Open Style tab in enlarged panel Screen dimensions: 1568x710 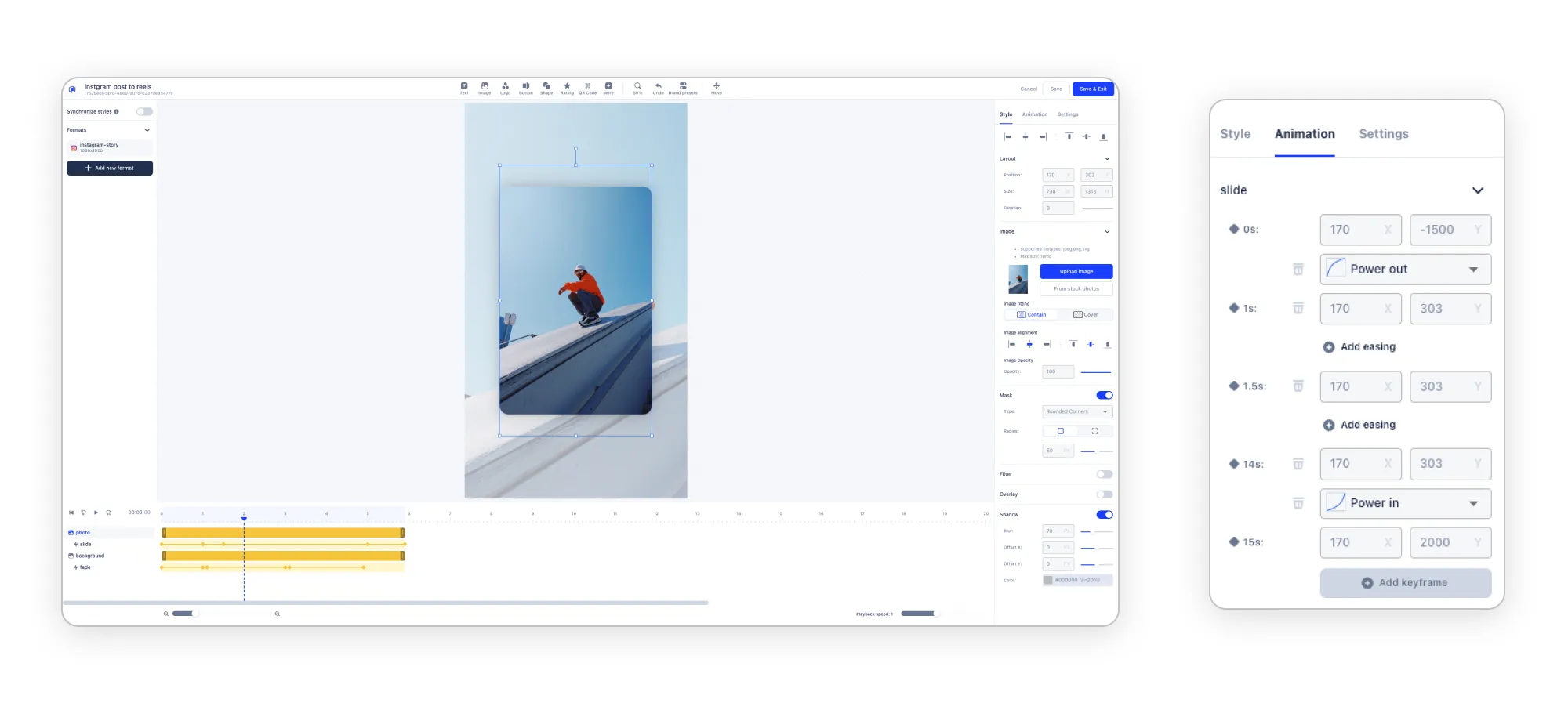tap(1236, 134)
